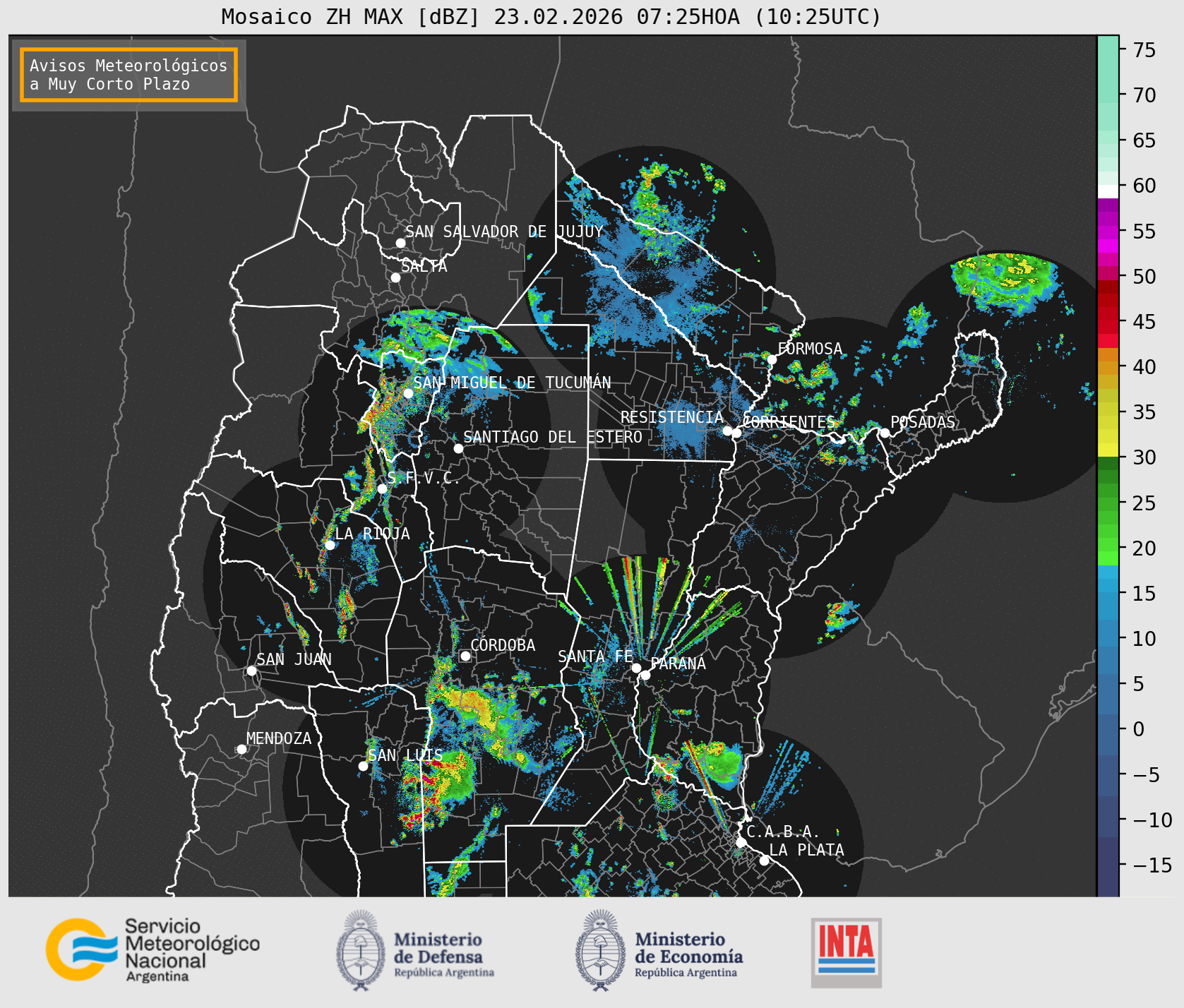1184x1008 pixels.
Task: Click the Santiago del Estero marker dot
Action: [458, 448]
